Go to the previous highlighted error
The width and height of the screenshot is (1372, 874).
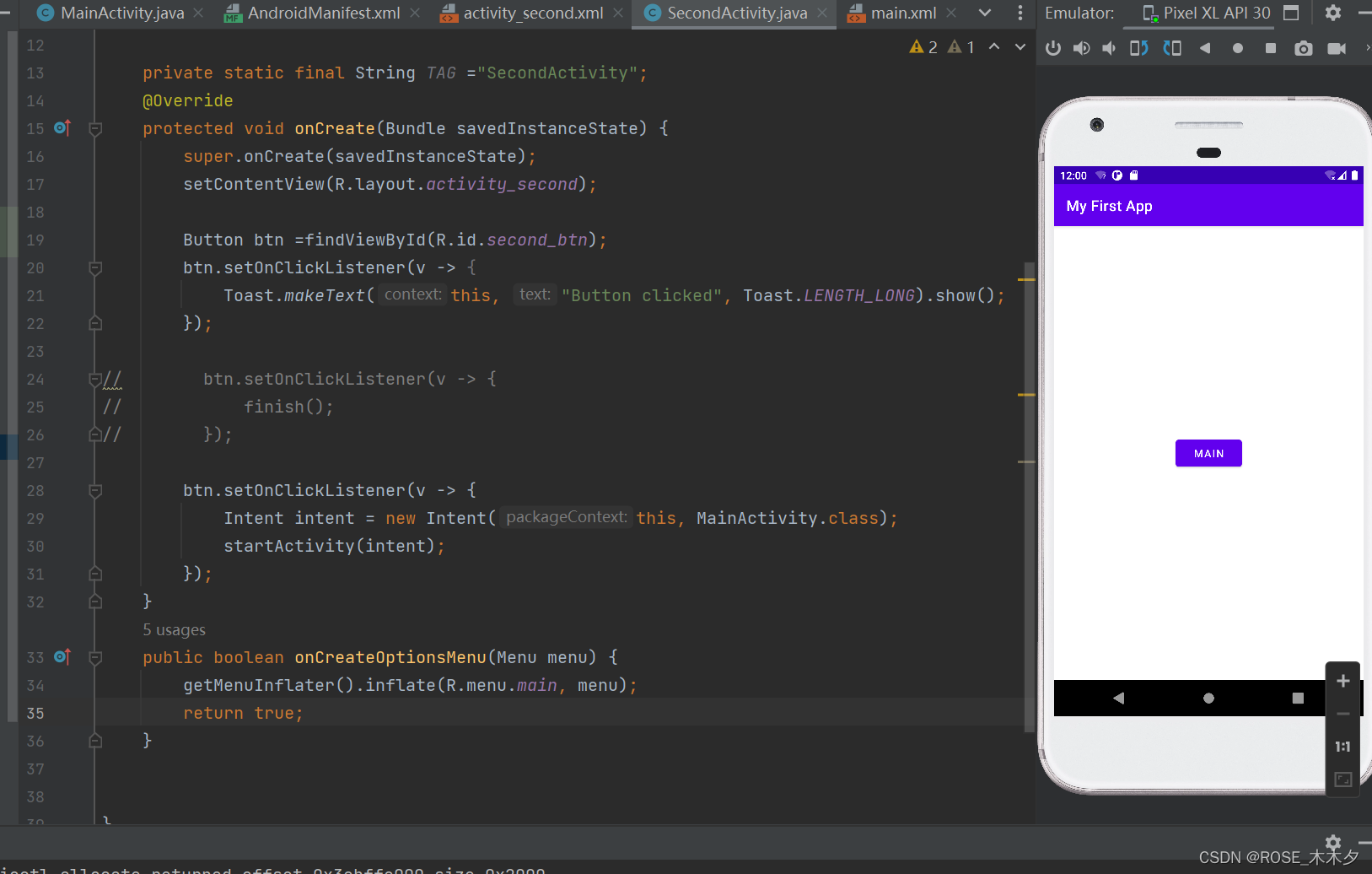[x=994, y=47]
